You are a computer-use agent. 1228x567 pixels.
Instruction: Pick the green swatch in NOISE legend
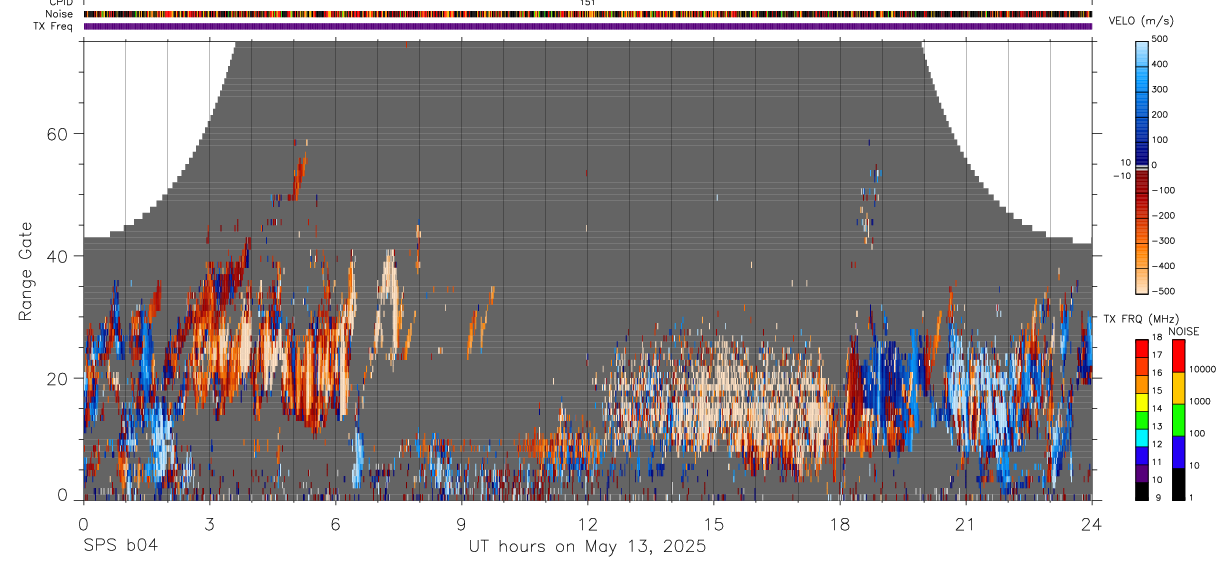(1177, 420)
